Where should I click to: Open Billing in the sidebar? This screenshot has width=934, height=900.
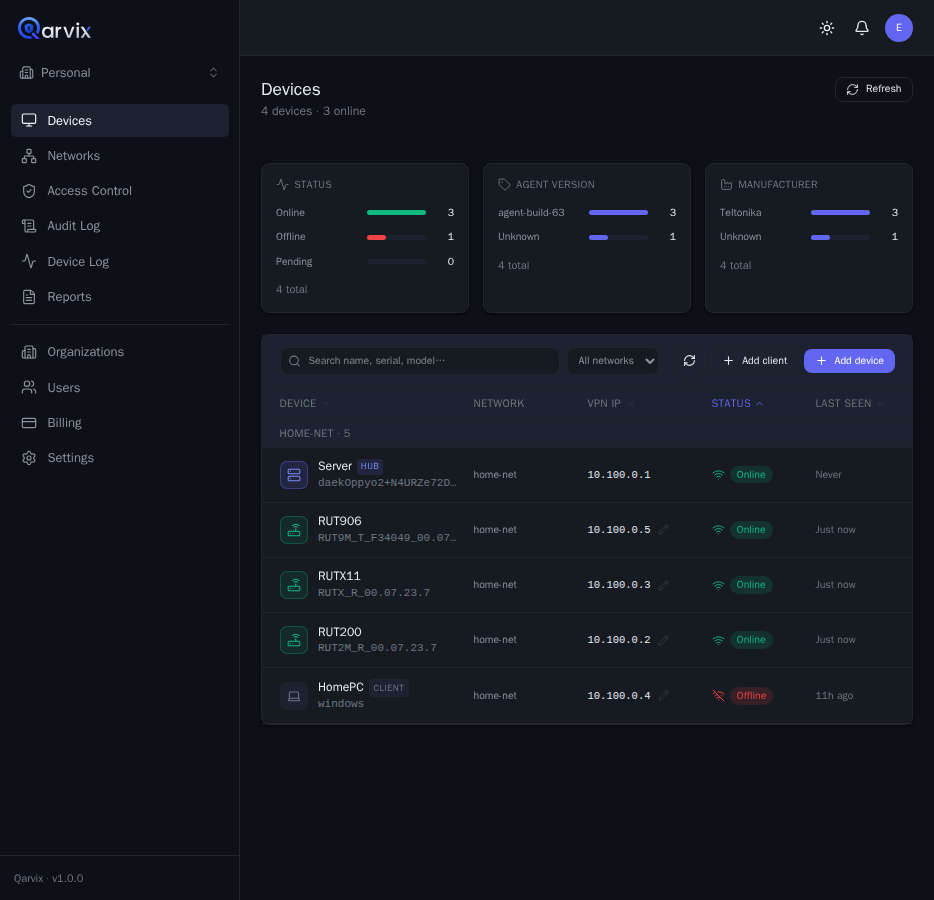(120, 422)
